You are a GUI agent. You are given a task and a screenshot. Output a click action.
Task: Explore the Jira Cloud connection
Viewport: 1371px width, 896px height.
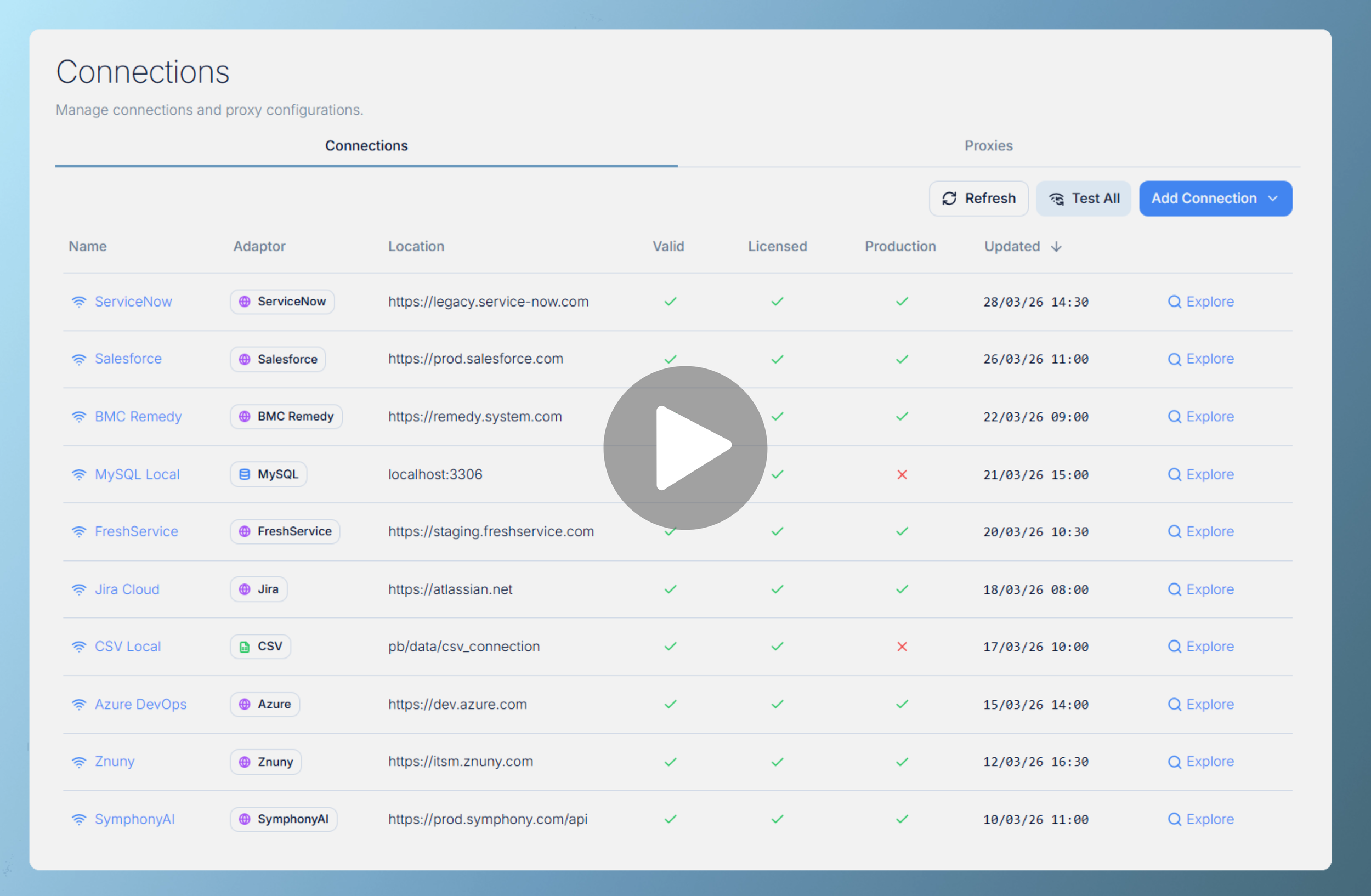coord(1200,589)
